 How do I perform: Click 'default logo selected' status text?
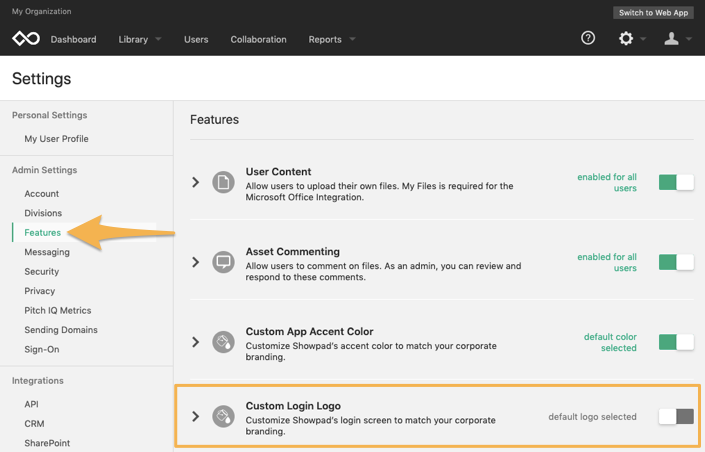tap(592, 417)
